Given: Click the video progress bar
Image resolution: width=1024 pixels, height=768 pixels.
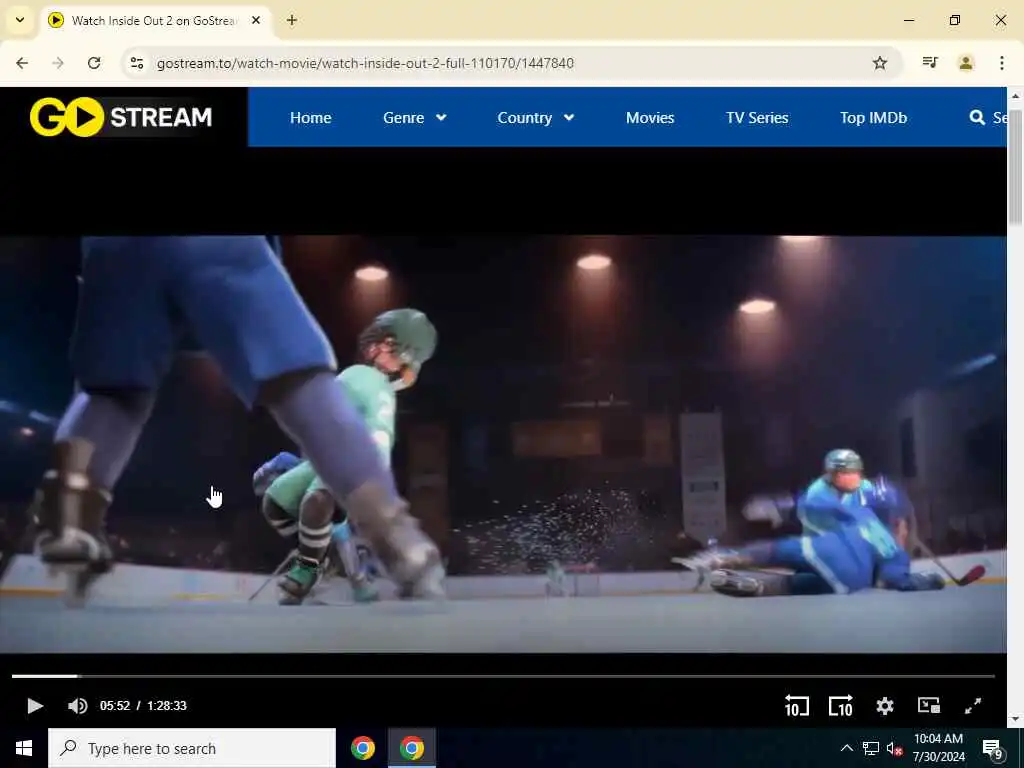Looking at the screenshot, I should tap(503, 676).
